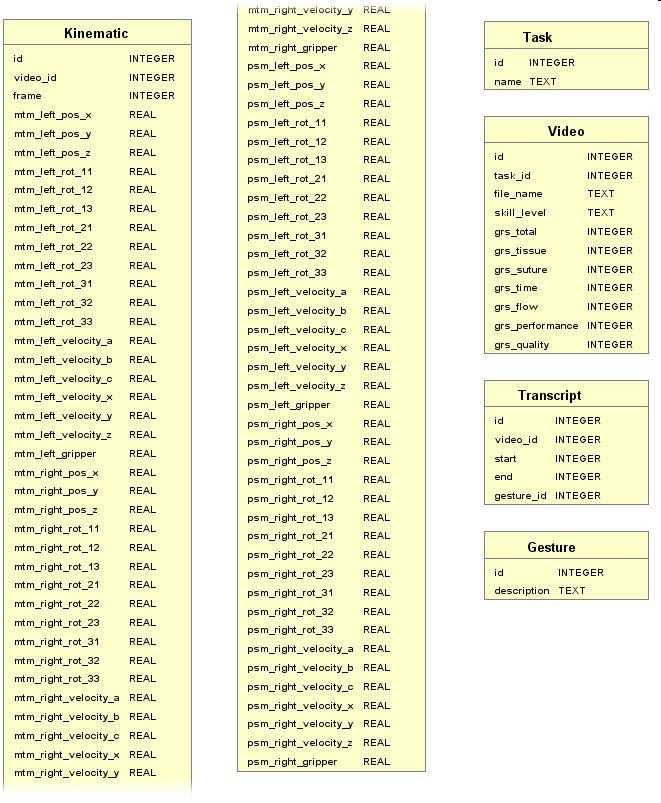Click the psm_right_rot_22 row
The width and height of the screenshot is (661, 803).
pos(331,555)
